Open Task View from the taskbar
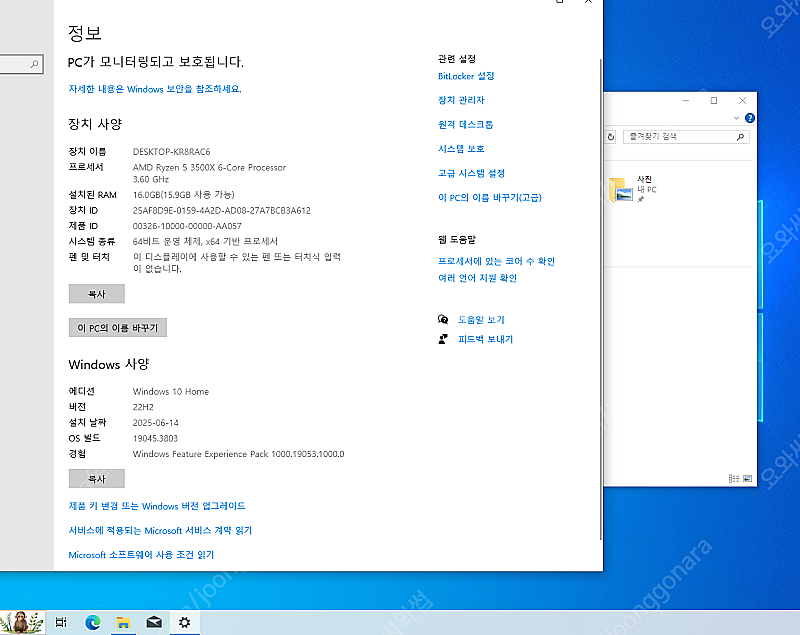Screen dimensions: 800x635 click(x=61, y=622)
